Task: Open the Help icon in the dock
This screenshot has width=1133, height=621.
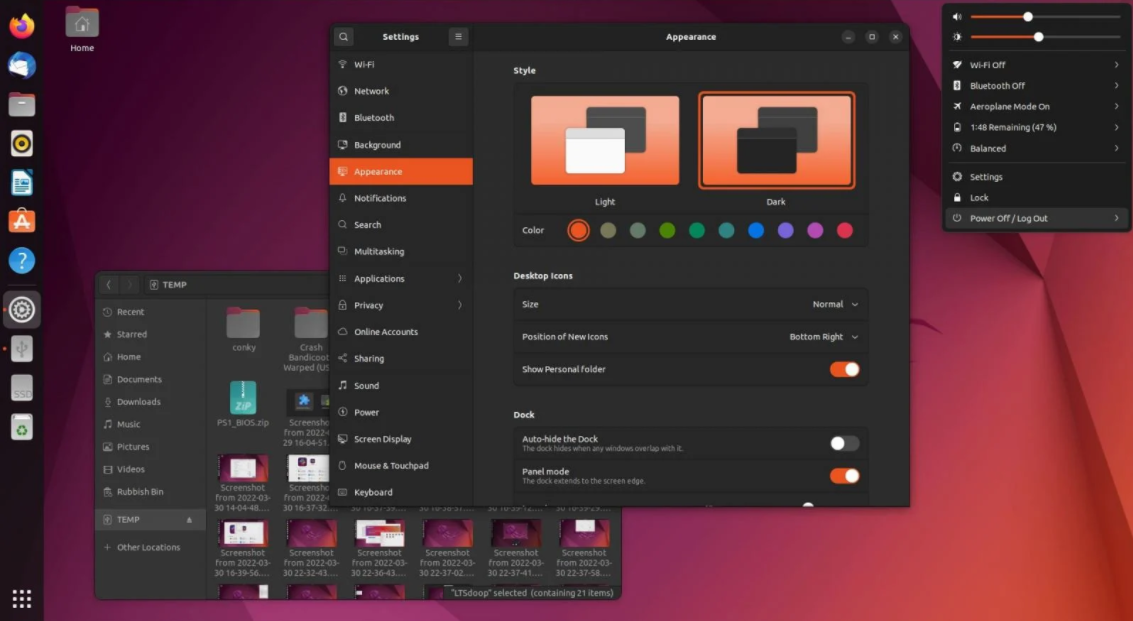Action: [22, 260]
